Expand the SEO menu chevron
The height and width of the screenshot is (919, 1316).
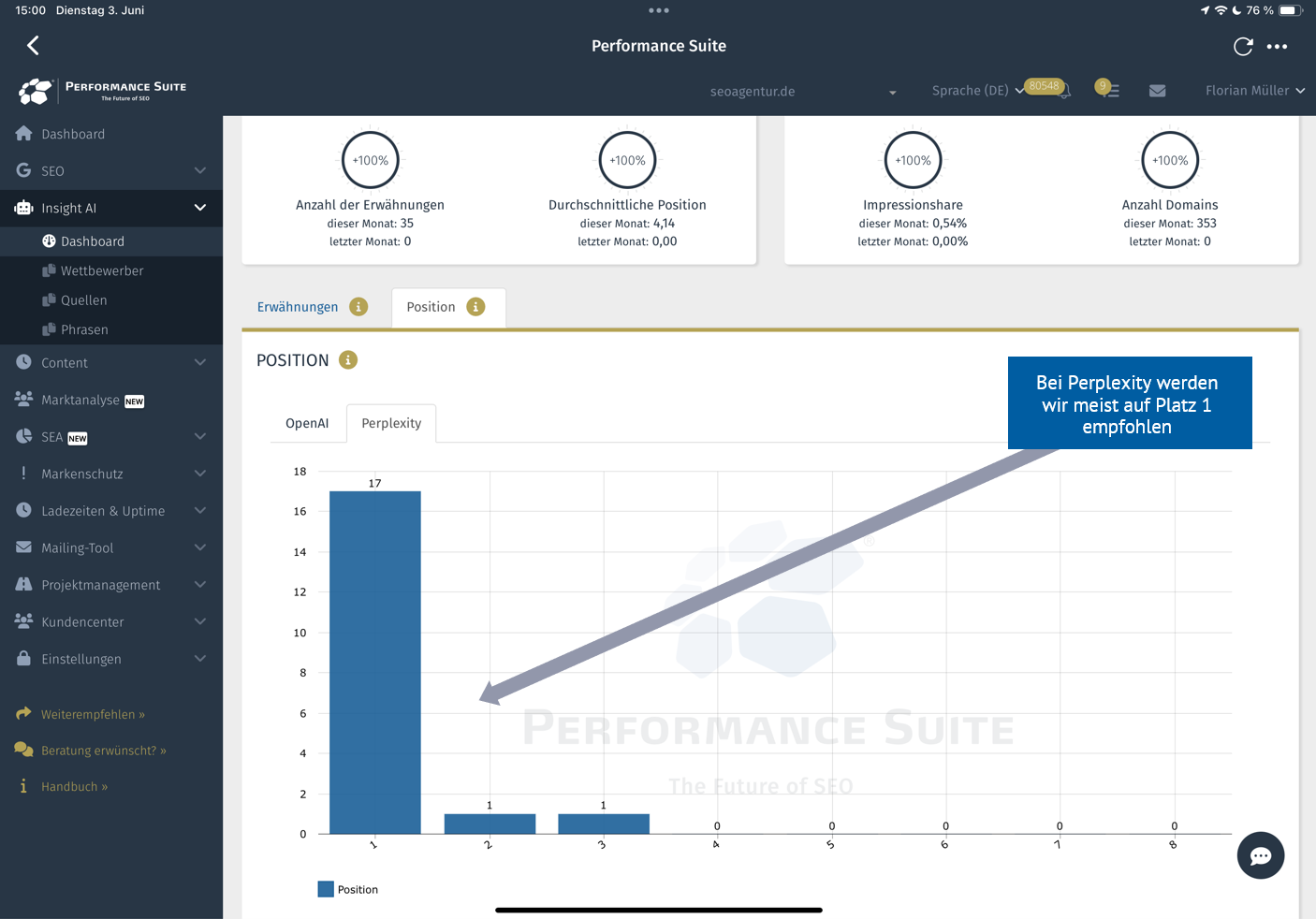199,170
